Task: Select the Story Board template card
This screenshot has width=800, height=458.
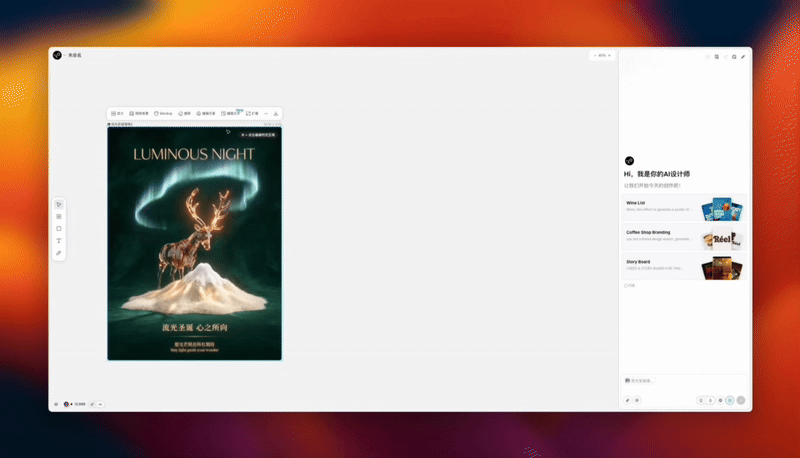Action: tap(684, 267)
